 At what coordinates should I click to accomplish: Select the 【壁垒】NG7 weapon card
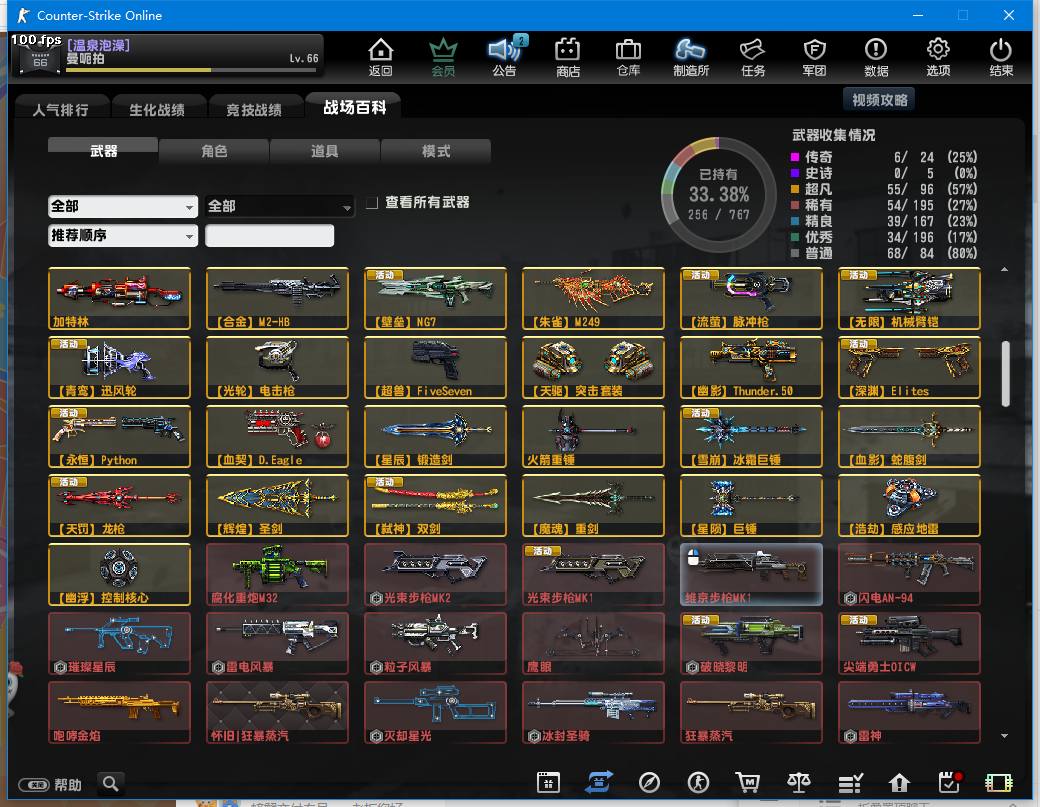pyautogui.click(x=435, y=298)
